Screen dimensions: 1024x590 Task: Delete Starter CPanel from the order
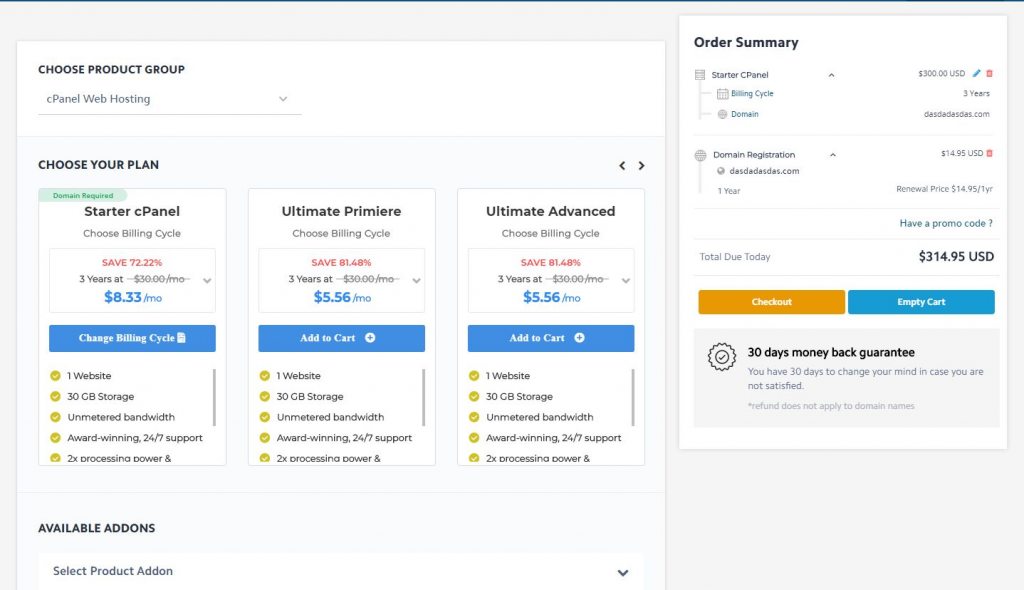pyautogui.click(x=990, y=74)
